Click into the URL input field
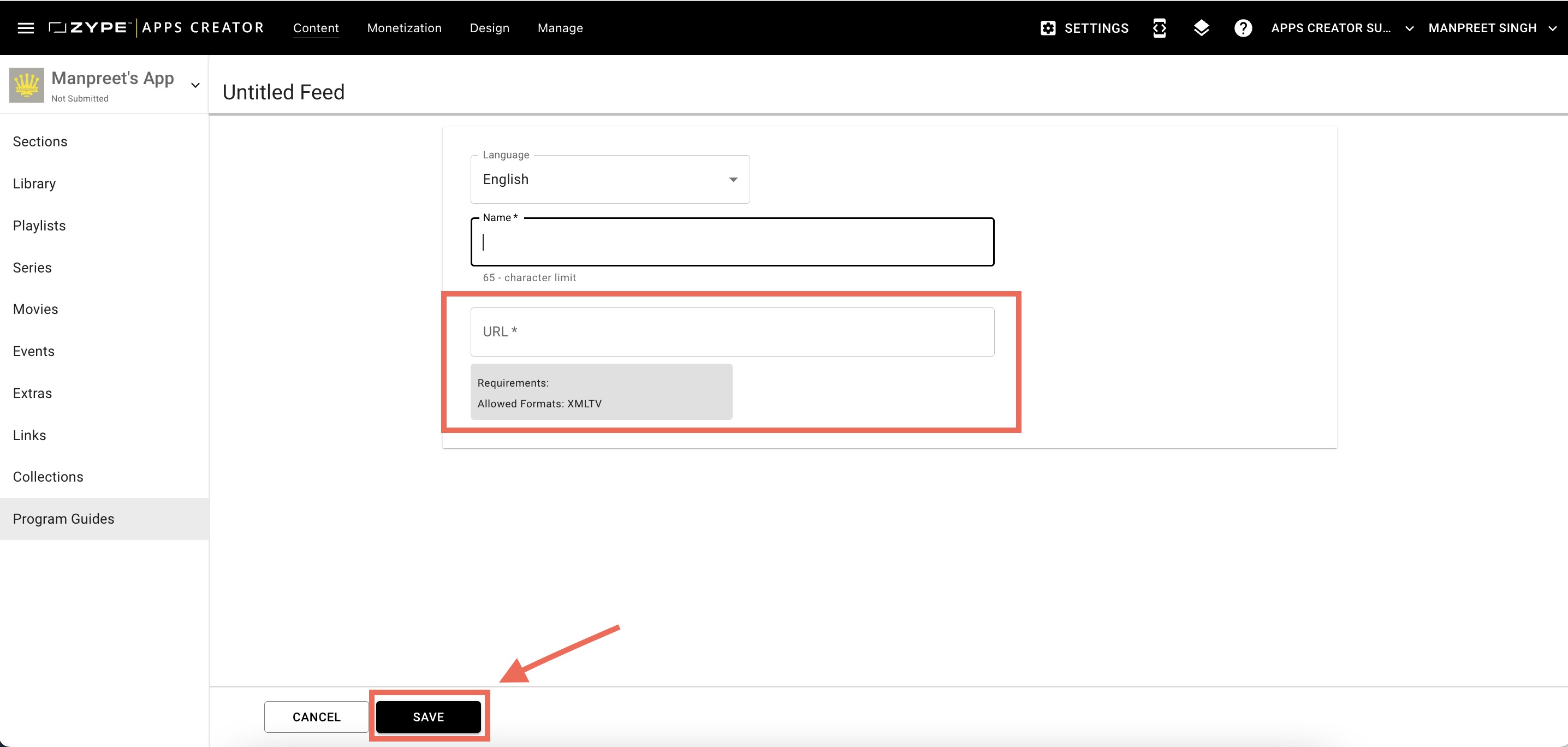 (732, 332)
